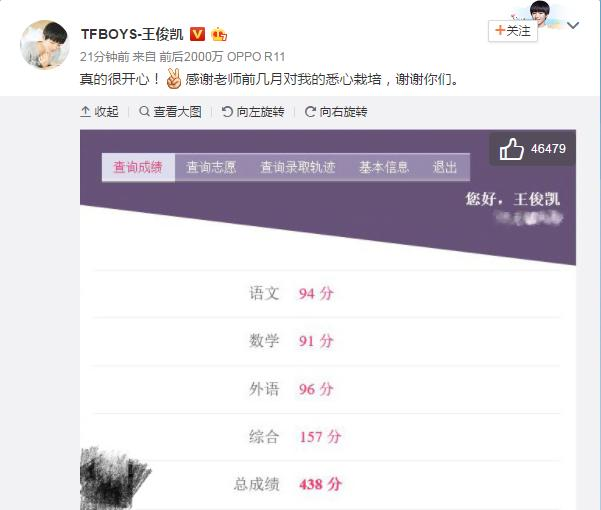The height and width of the screenshot is (510, 601).
Task: Click 退出 to log out
Action: (445, 167)
